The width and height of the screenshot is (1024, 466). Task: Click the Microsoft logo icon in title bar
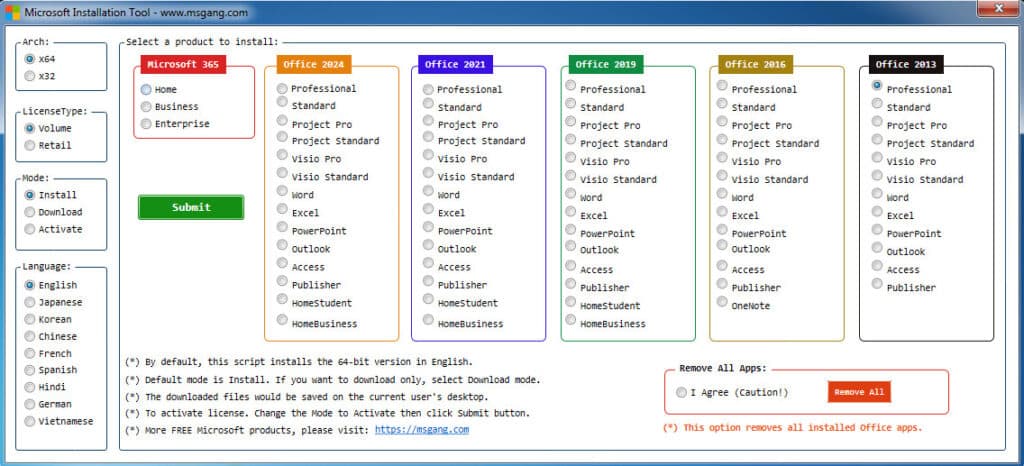pyautogui.click(x=11, y=11)
